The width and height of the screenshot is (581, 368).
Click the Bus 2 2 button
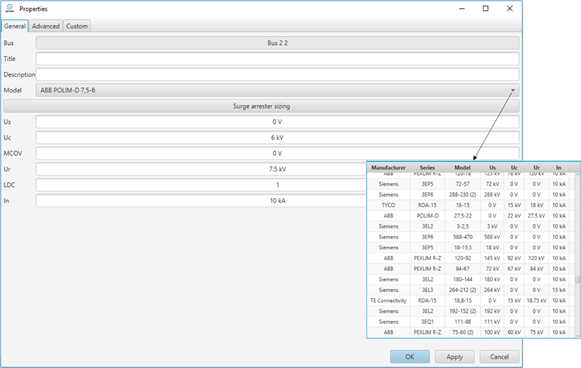pyautogui.click(x=277, y=43)
